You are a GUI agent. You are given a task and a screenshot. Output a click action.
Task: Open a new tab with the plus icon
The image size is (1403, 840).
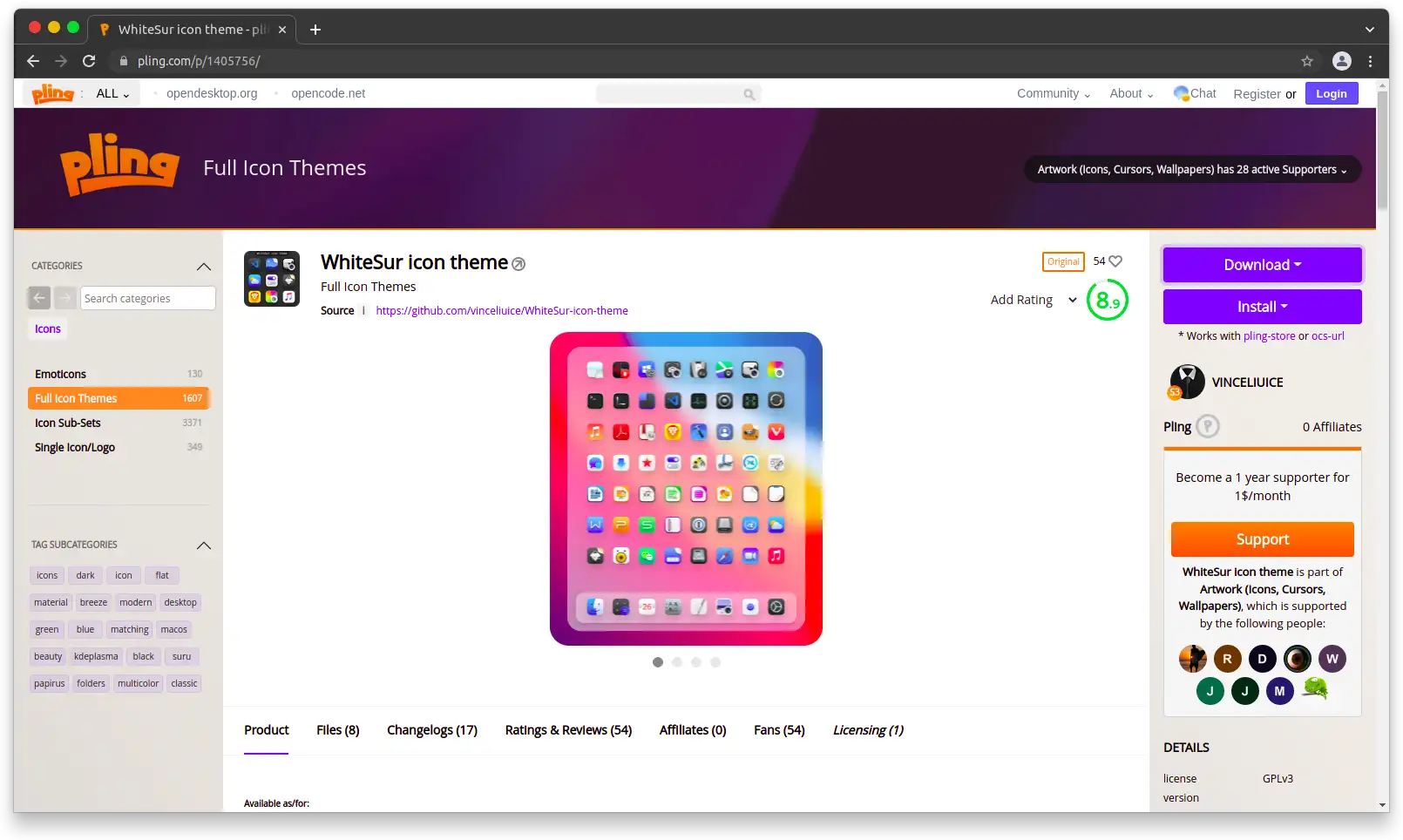pos(315,30)
